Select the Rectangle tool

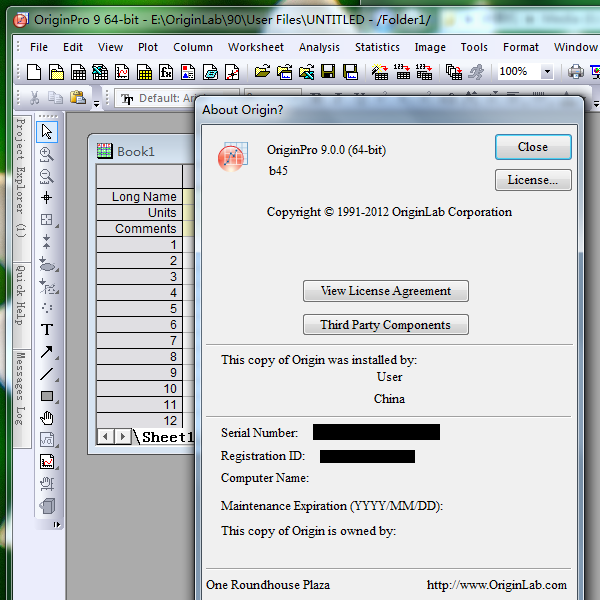[47, 396]
